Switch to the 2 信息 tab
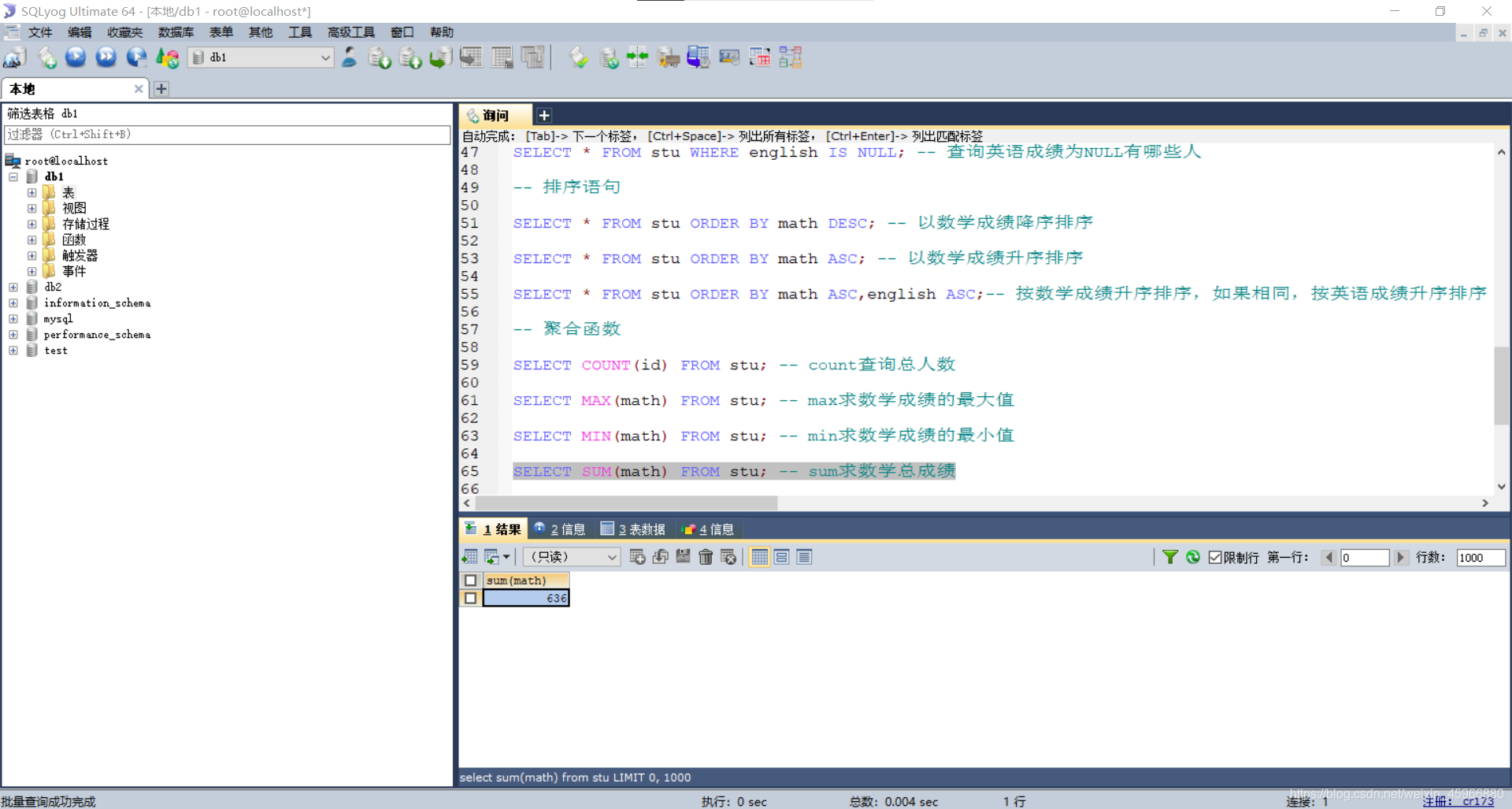The height and width of the screenshot is (809, 1512). tap(560, 529)
